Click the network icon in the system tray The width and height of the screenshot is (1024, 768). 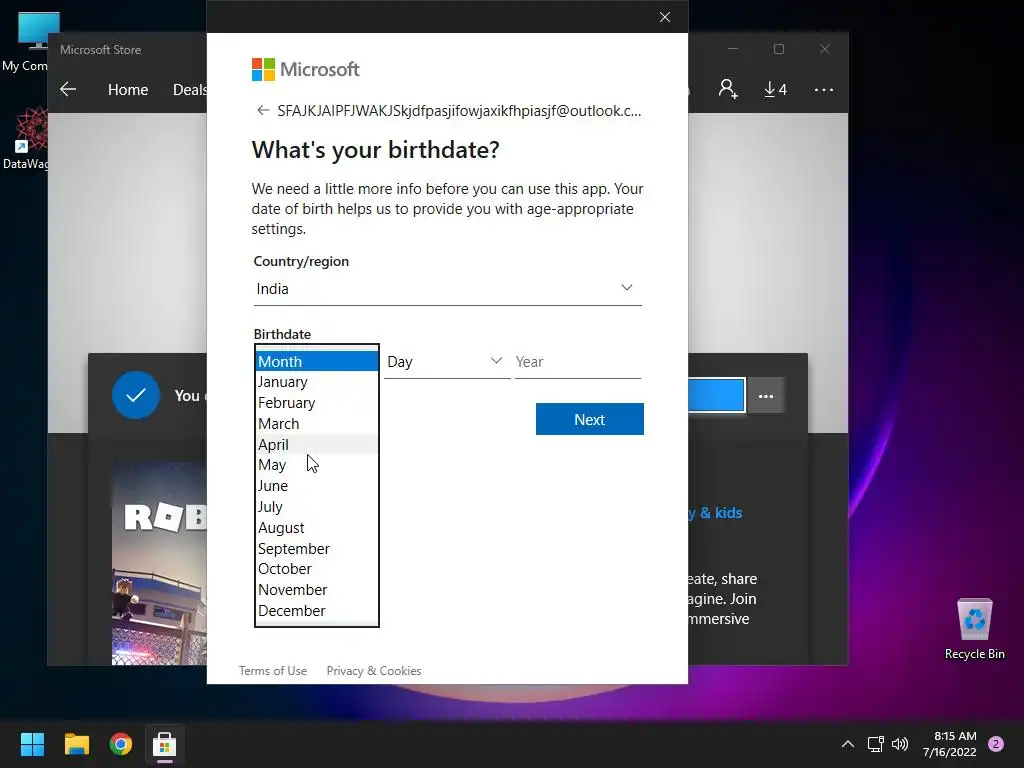[875, 744]
